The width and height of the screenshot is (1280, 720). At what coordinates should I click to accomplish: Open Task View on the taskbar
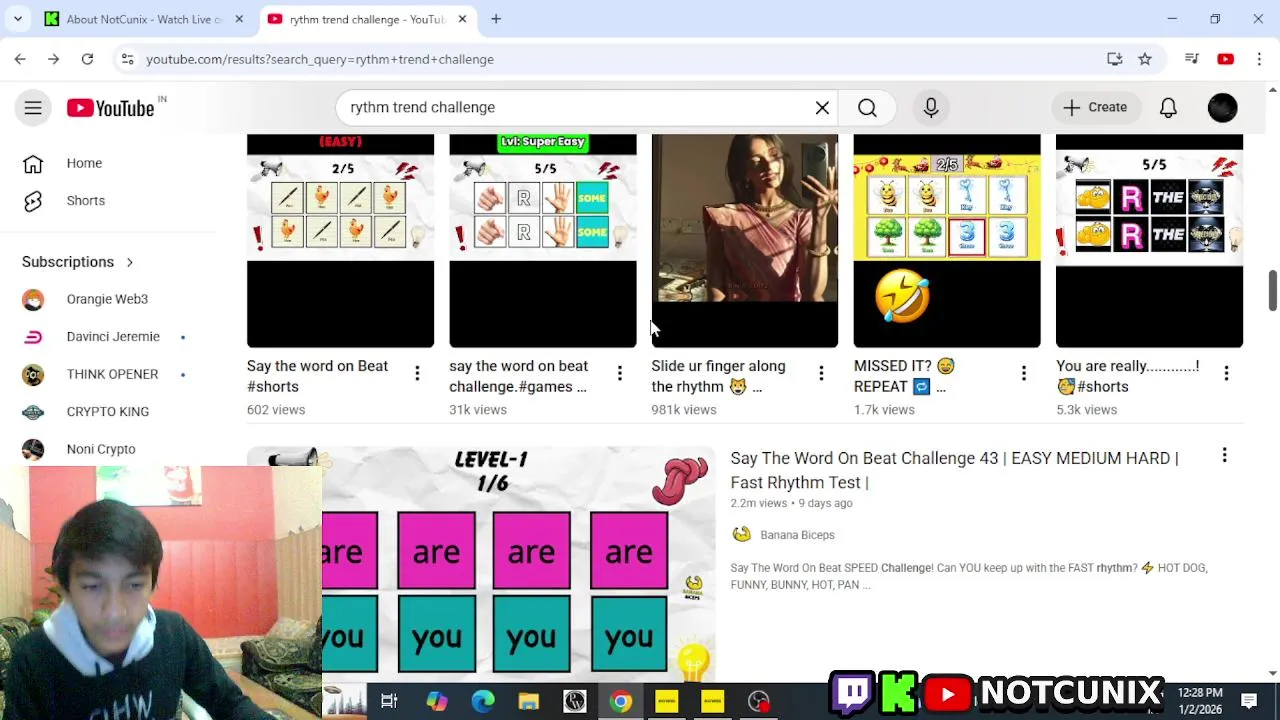click(x=389, y=701)
